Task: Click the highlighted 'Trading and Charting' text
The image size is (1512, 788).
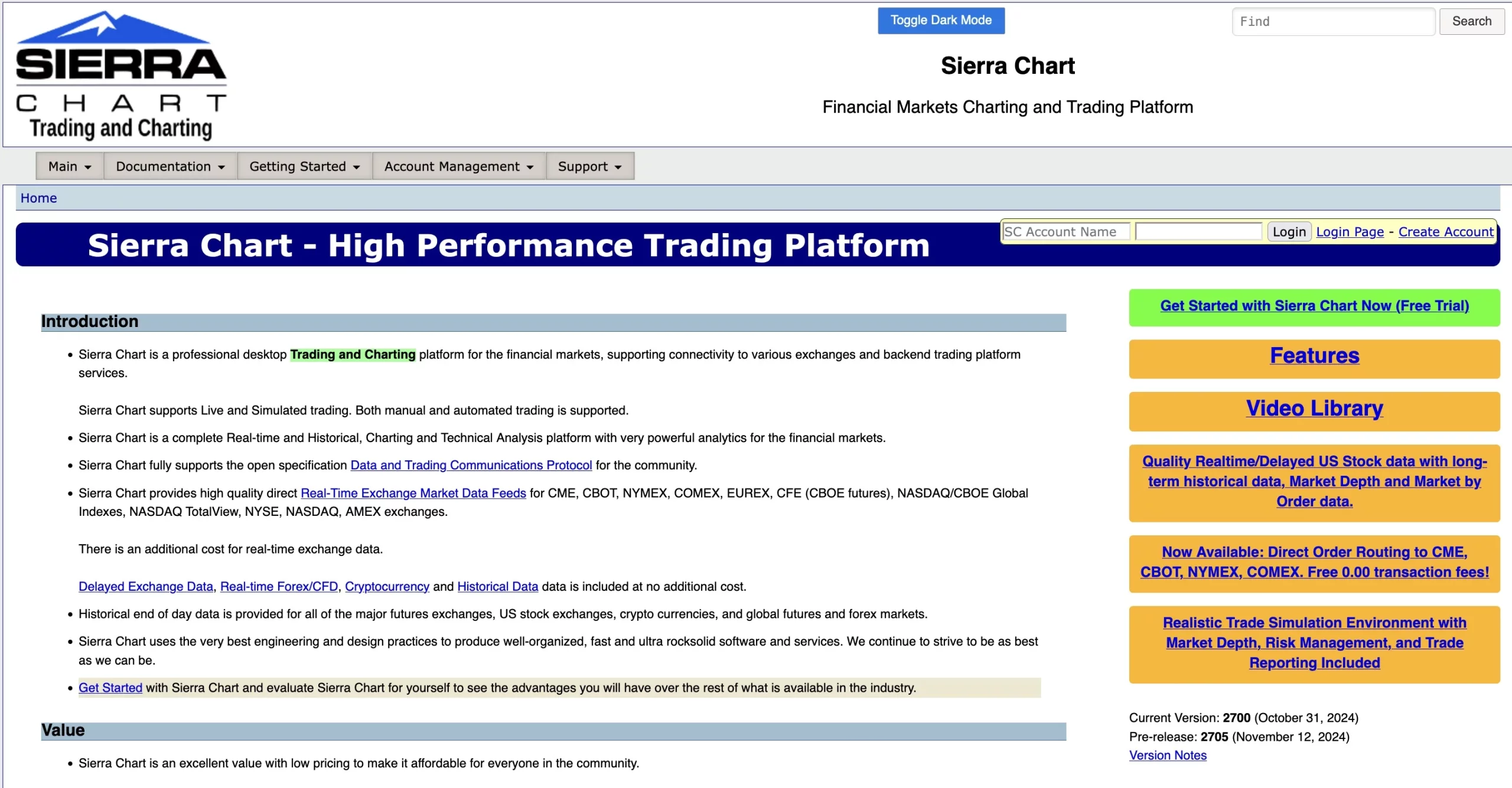Action: (x=353, y=355)
